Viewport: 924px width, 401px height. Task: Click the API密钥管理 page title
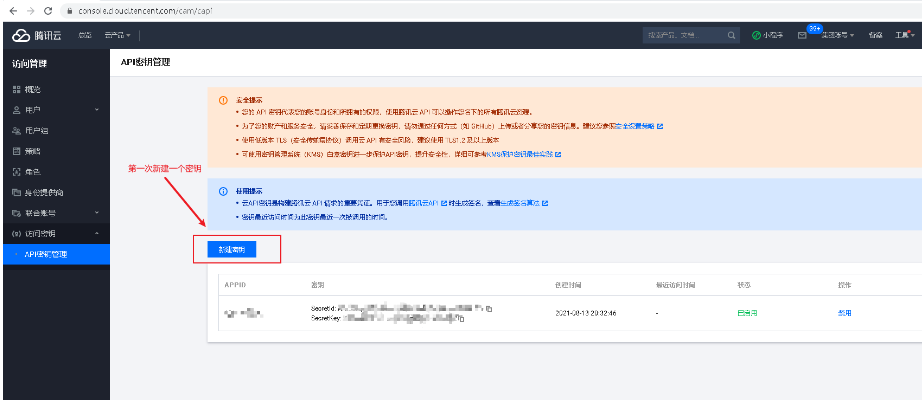click(x=145, y=62)
